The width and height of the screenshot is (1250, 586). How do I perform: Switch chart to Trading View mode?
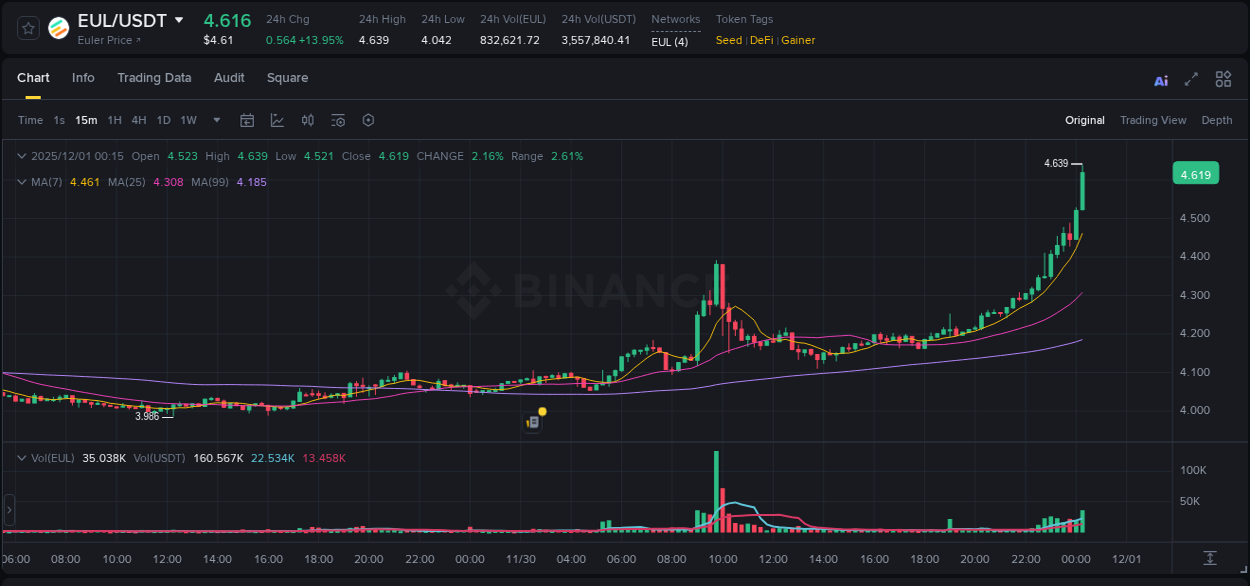tap(1153, 120)
